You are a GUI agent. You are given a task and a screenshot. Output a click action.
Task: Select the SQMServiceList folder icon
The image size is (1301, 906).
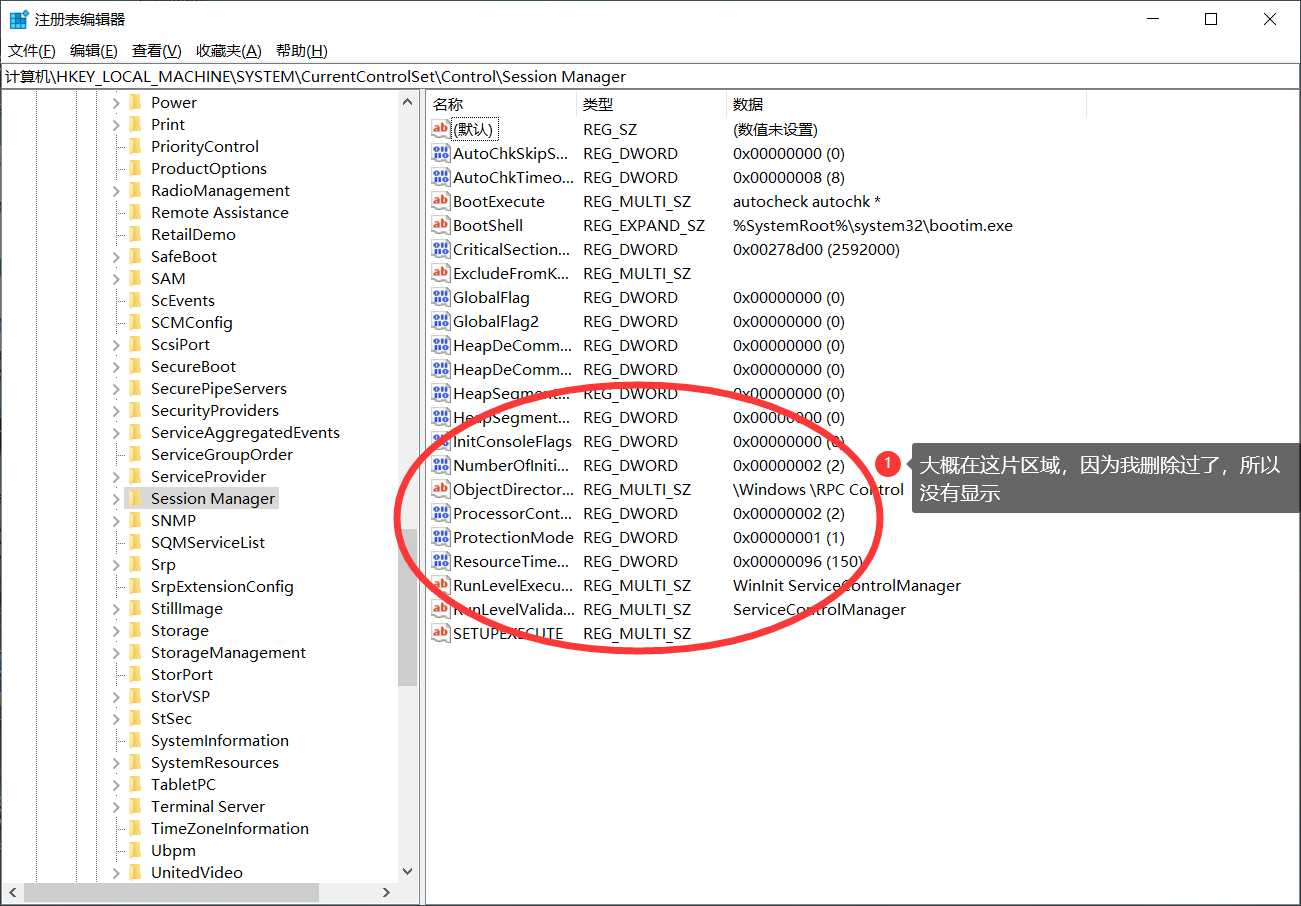click(x=136, y=542)
